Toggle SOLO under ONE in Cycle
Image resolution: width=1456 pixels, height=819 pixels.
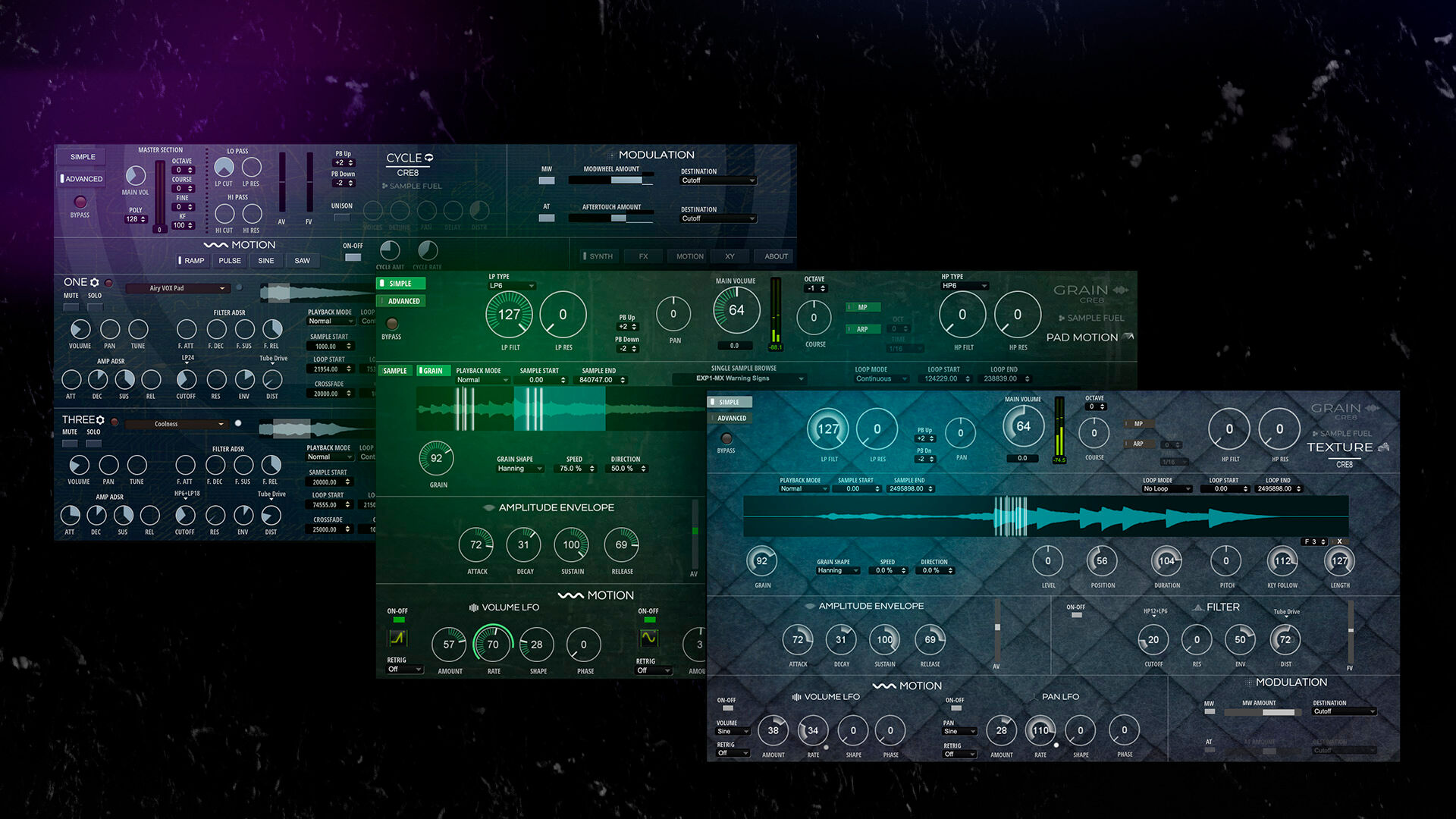[x=95, y=307]
